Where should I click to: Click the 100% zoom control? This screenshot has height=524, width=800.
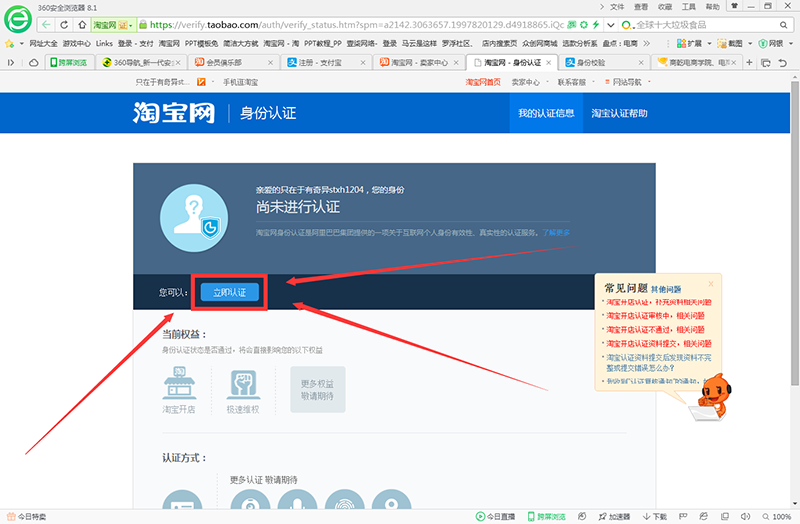click(777, 516)
